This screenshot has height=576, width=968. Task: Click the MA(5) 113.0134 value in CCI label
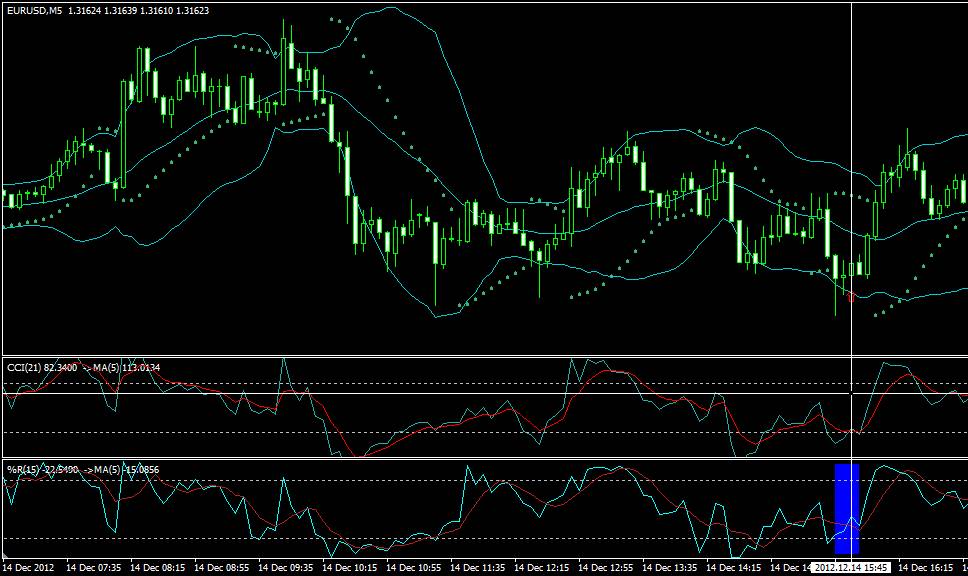(127, 368)
